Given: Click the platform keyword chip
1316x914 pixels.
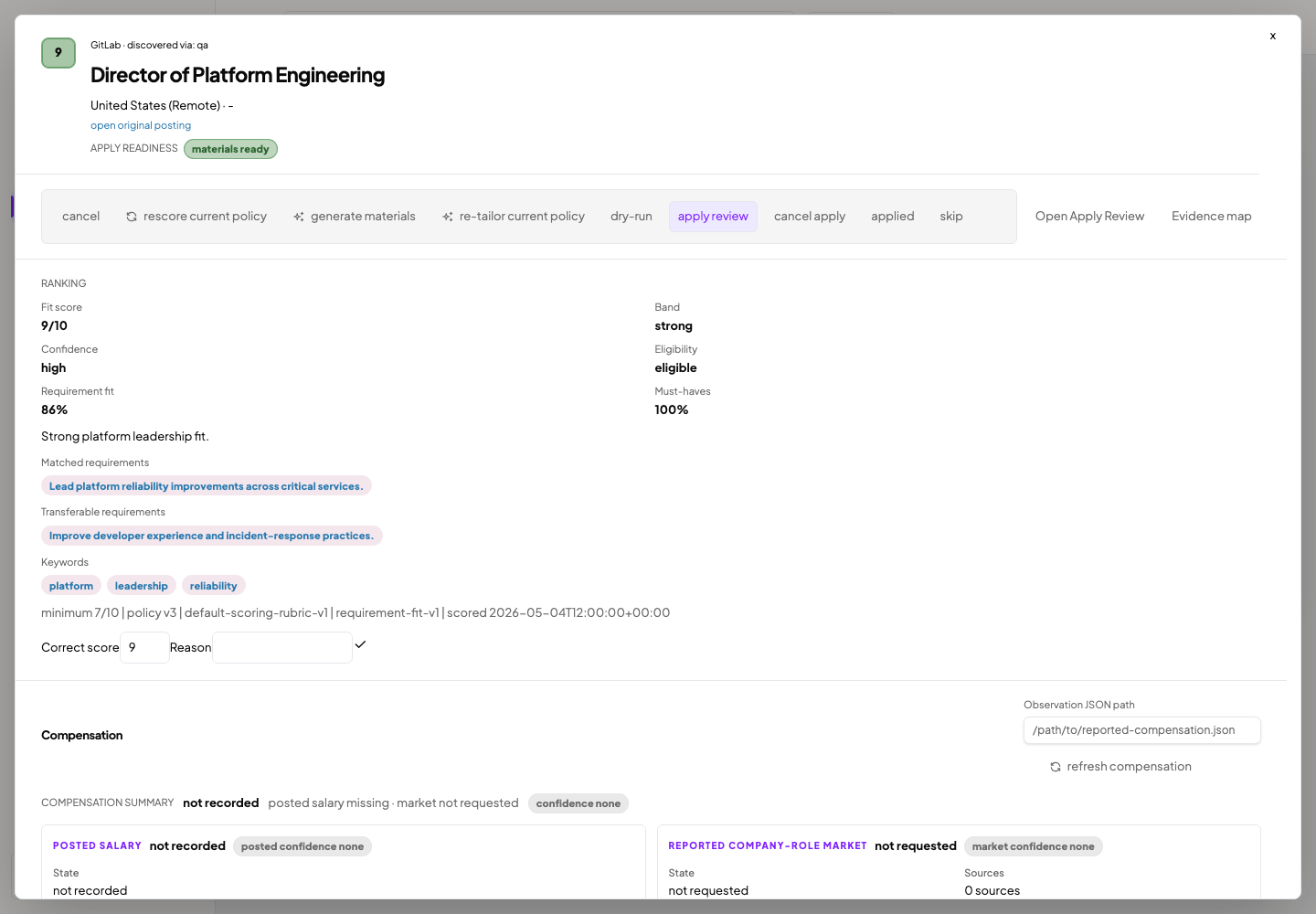Looking at the screenshot, I should (71, 586).
